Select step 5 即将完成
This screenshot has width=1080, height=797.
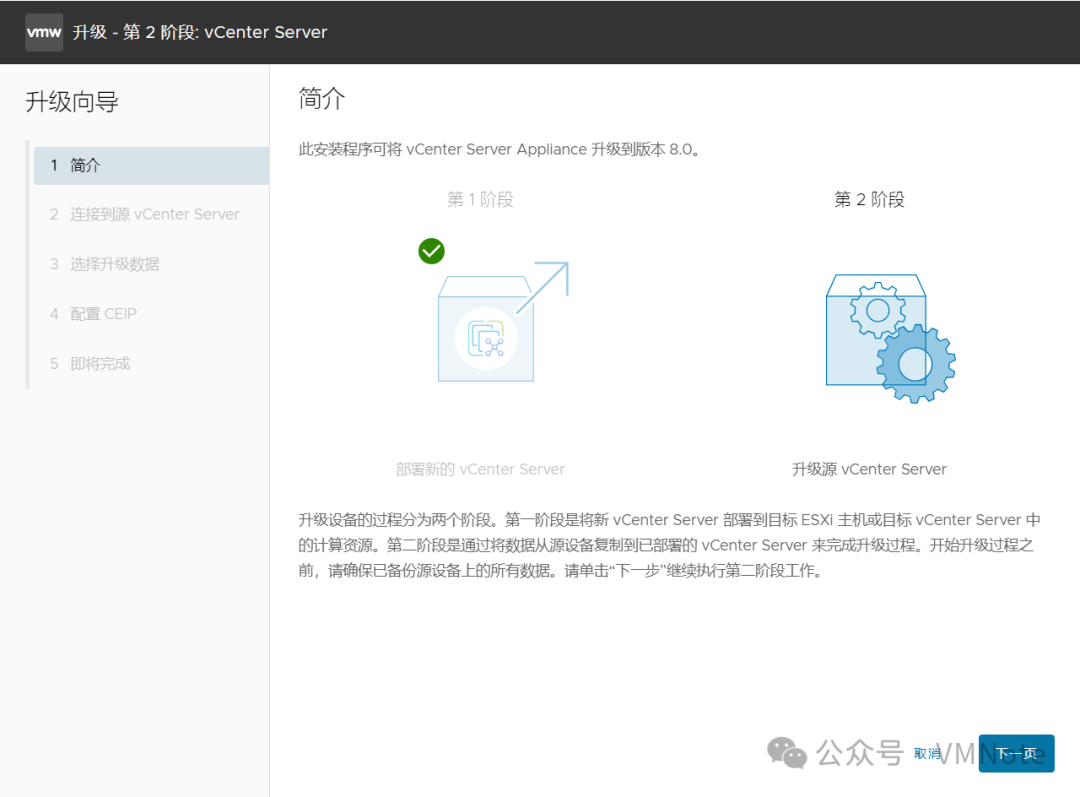click(x=90, y=364)
